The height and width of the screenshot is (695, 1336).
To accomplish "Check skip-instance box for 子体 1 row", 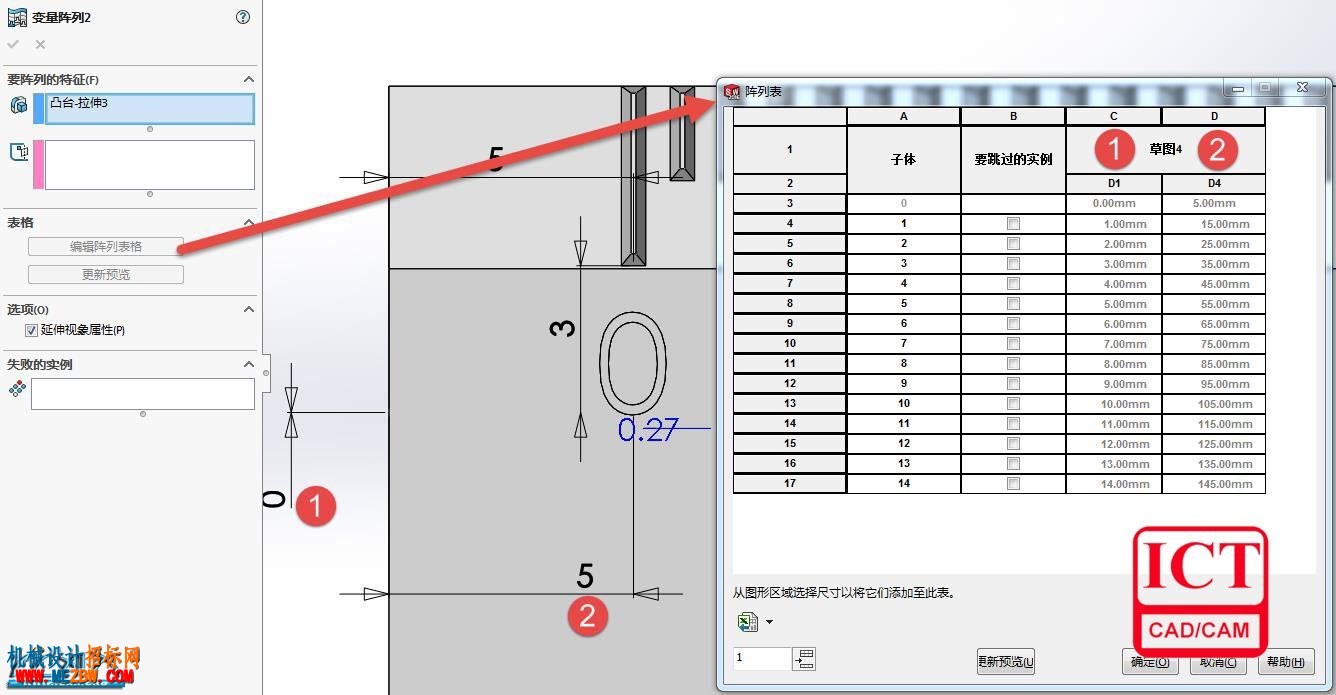I will [1013, 224].
